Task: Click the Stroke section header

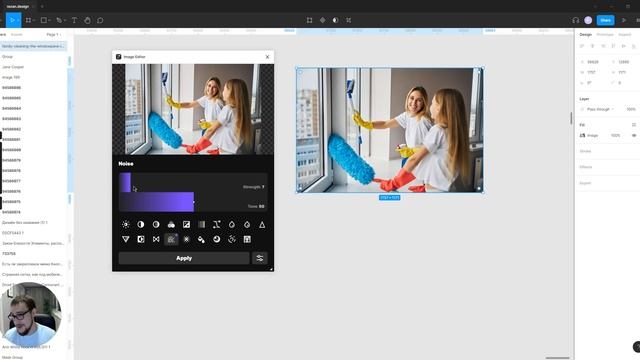Action: pyautogui.click(x=585, y=151)
